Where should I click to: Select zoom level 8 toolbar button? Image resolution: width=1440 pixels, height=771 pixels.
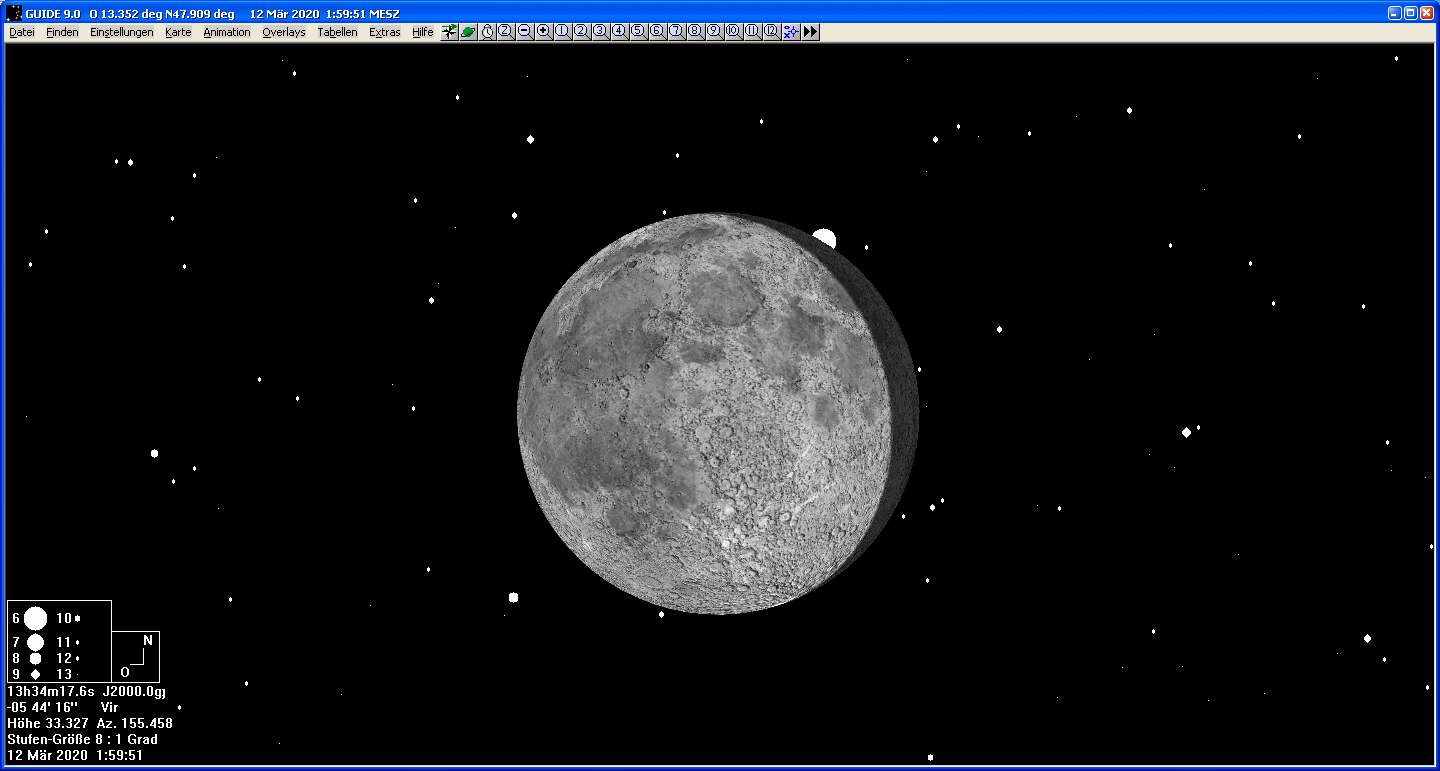click(695, 32)
